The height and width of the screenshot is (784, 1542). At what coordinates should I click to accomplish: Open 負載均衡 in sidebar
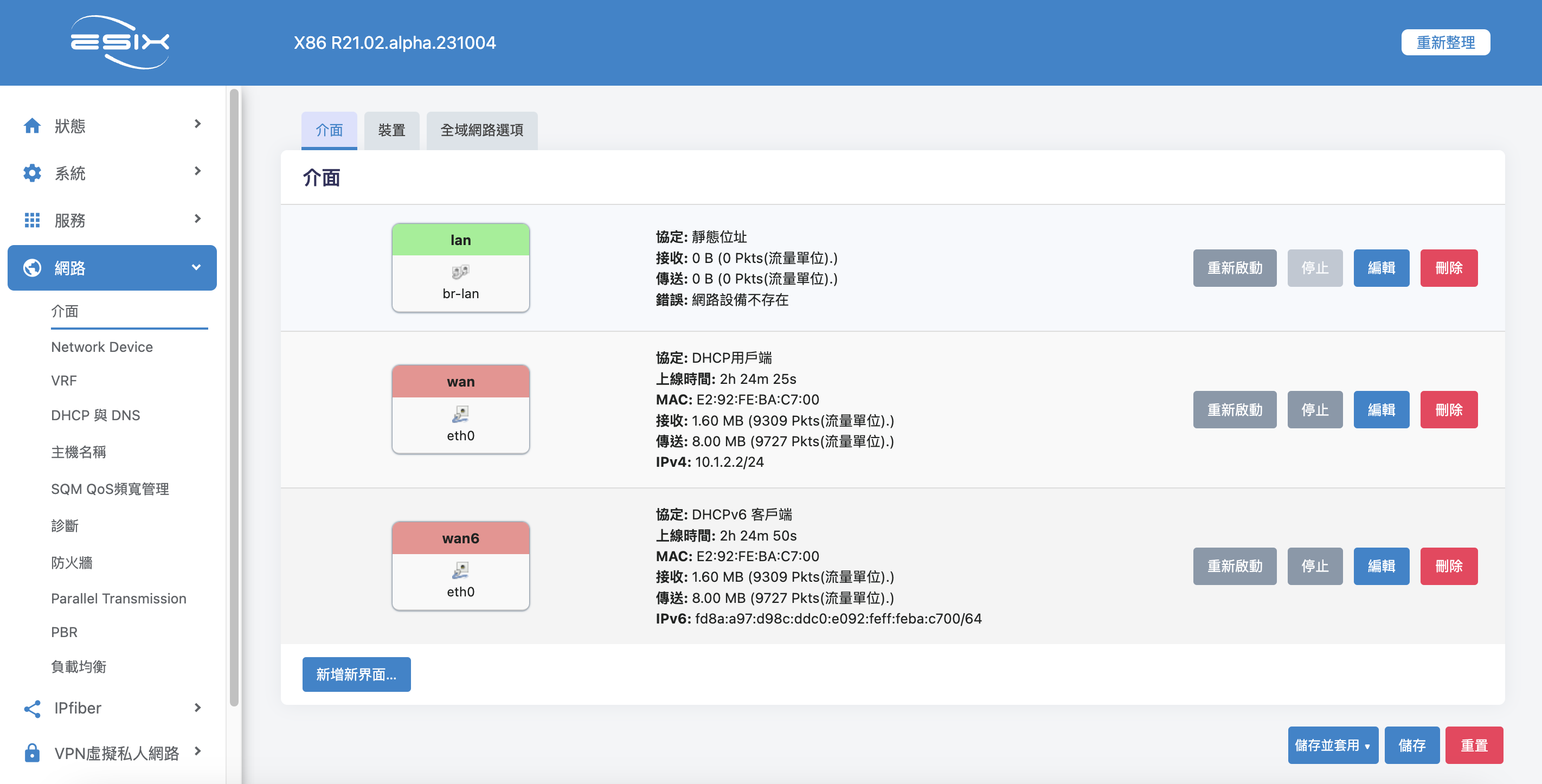click(x=79, y=667)
